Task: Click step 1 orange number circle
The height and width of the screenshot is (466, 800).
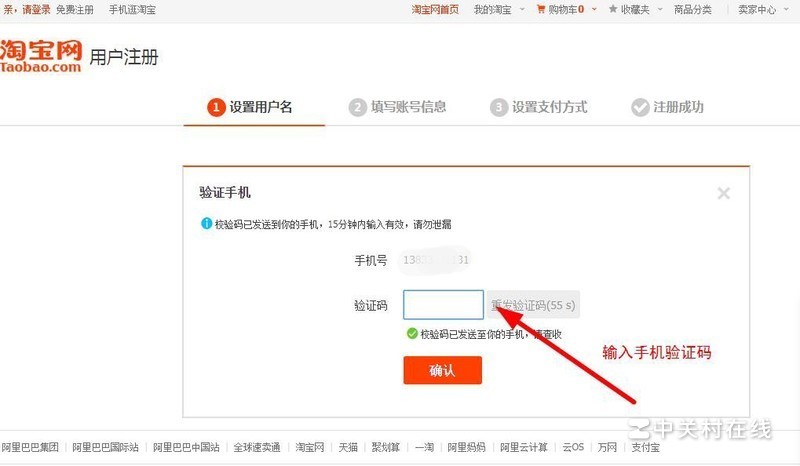Action: tap(216, 107)
